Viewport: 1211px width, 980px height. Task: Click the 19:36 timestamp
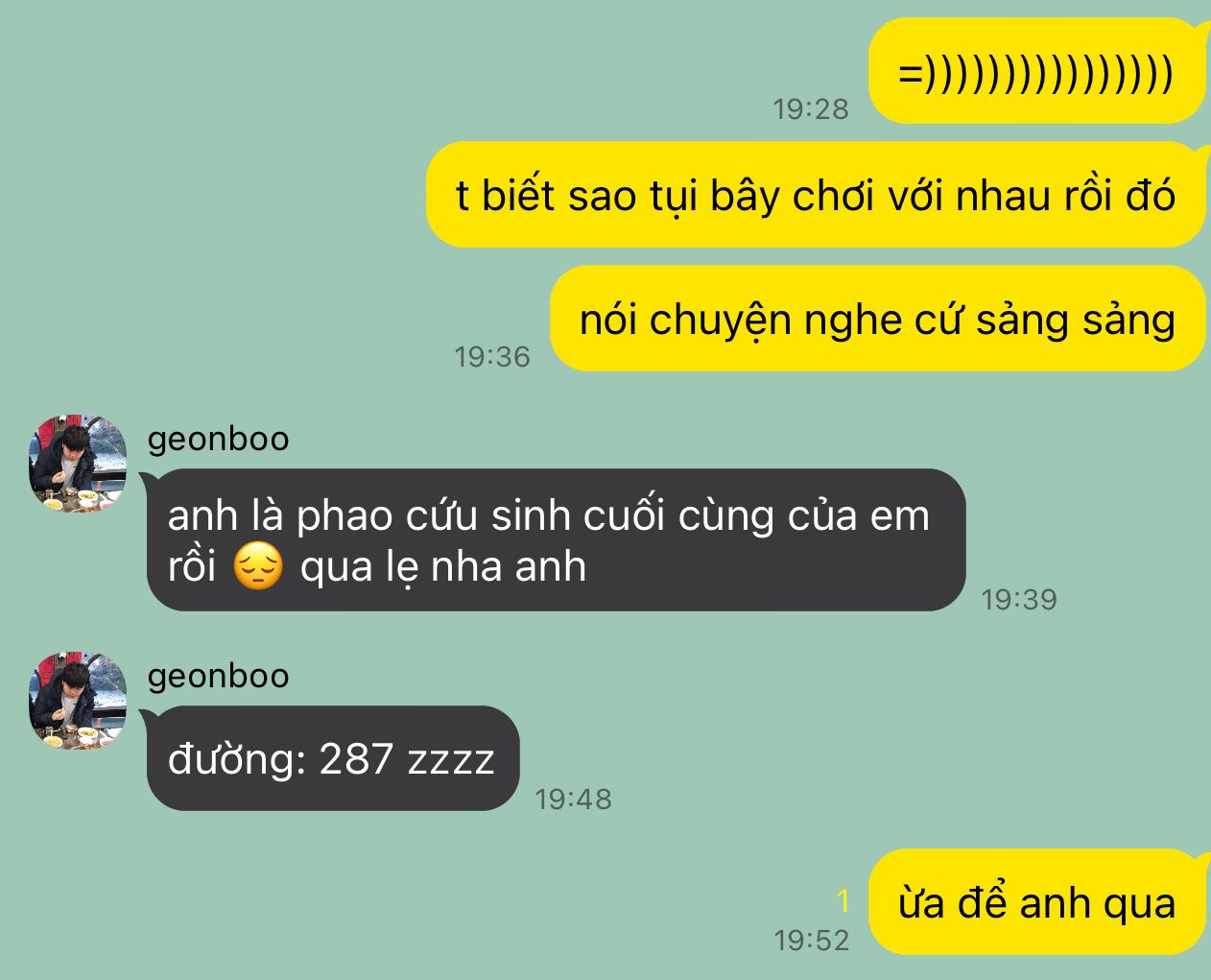point(492,356)
